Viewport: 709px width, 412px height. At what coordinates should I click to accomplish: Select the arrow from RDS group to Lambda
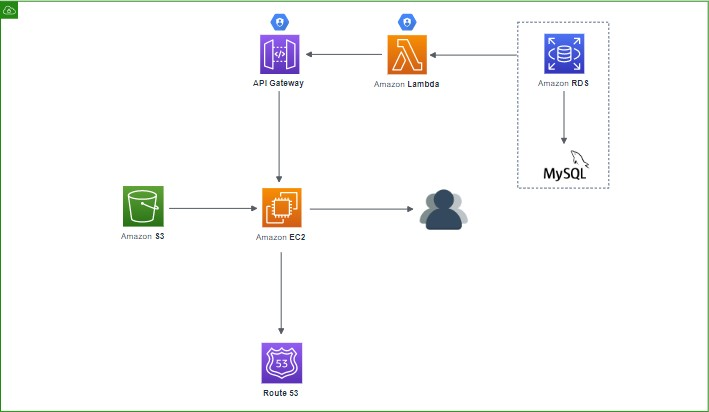click(x=473, y=55)
